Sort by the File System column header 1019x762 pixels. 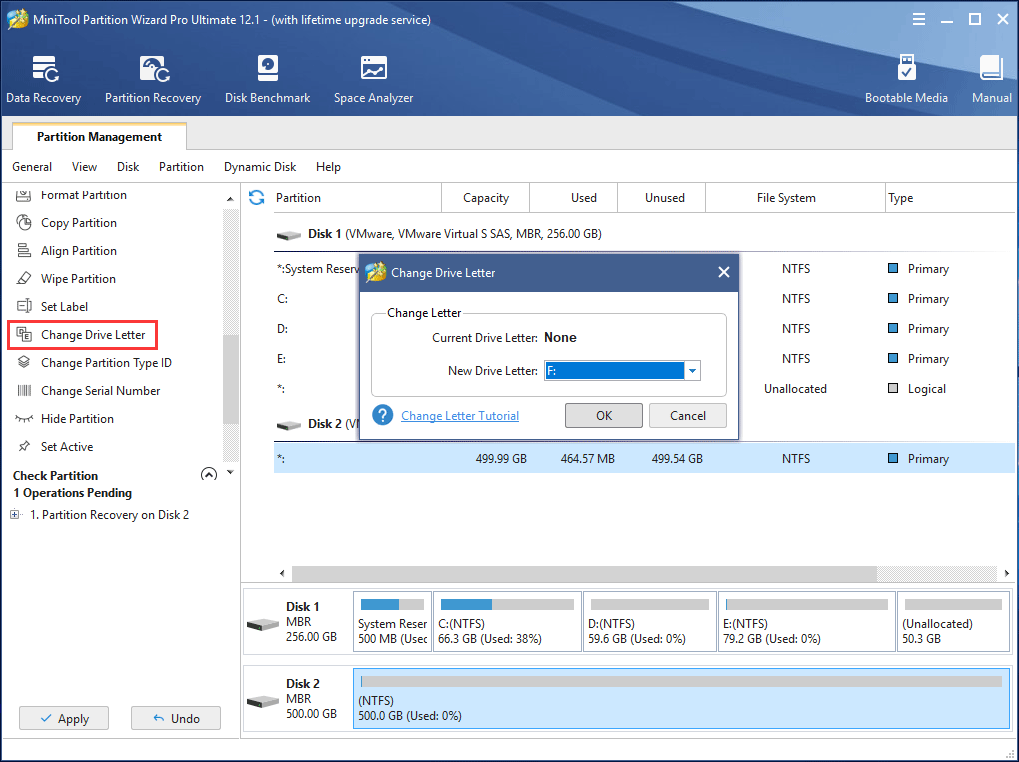pos(795,197)
